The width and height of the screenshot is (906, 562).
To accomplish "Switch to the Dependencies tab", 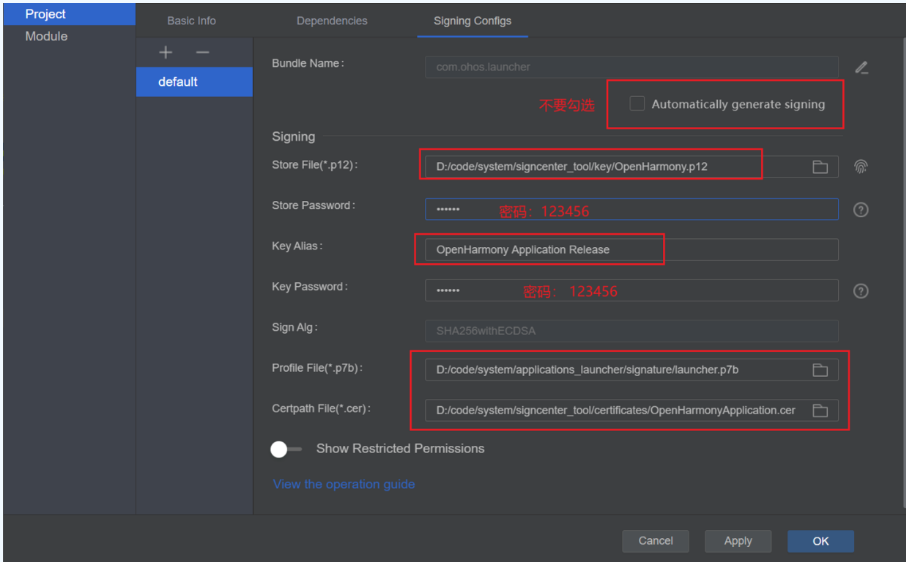I will coord(332,21).
